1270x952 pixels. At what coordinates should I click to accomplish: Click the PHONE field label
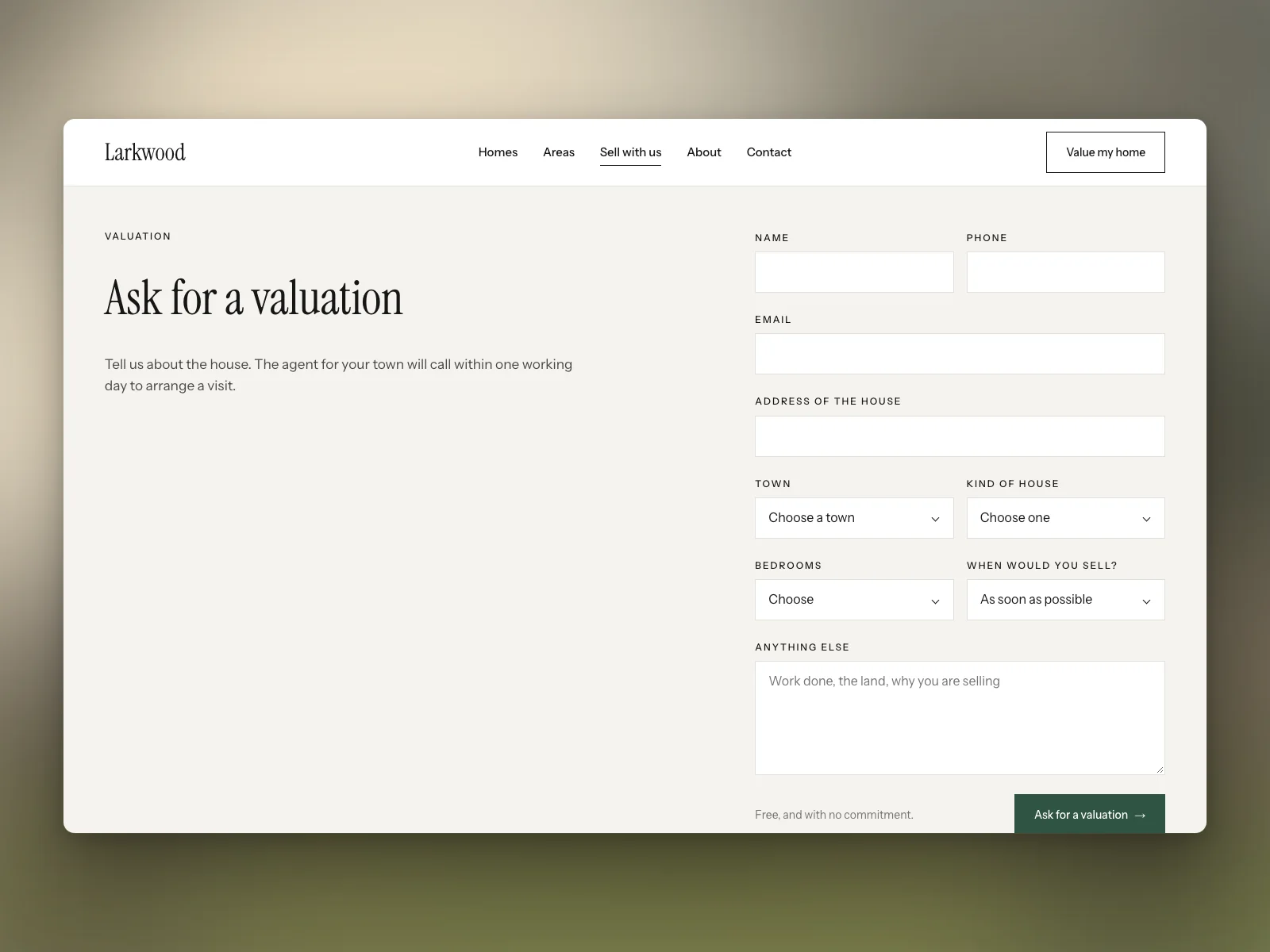(x=987, y=238)
